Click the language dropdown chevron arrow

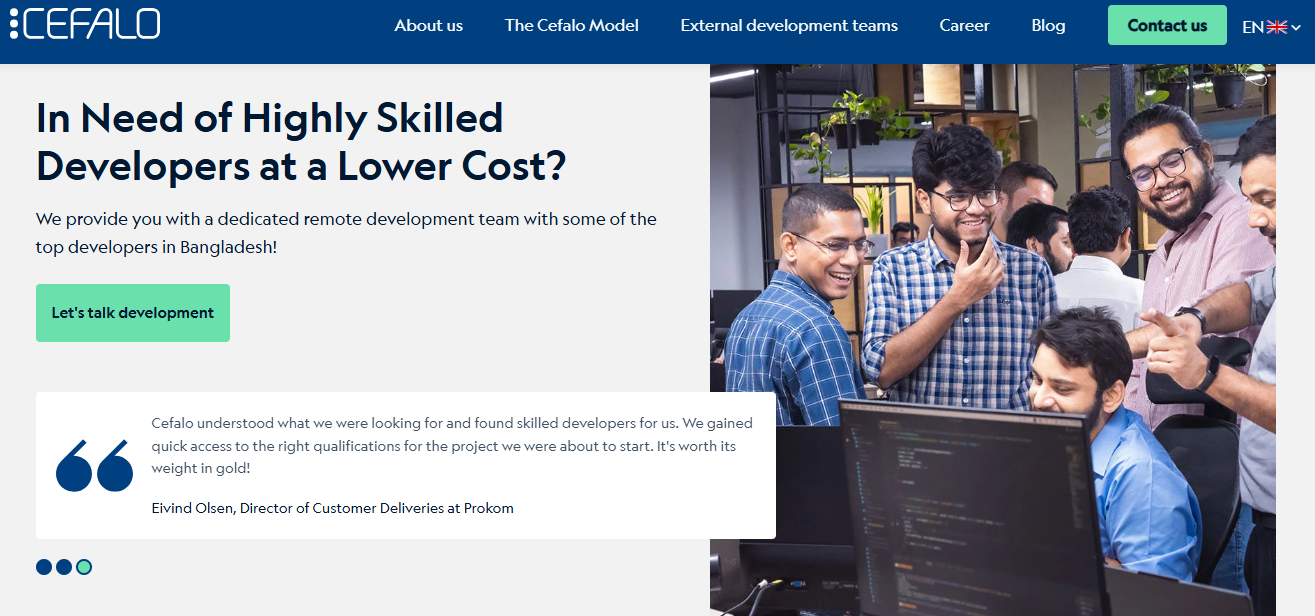point(1296,28)
